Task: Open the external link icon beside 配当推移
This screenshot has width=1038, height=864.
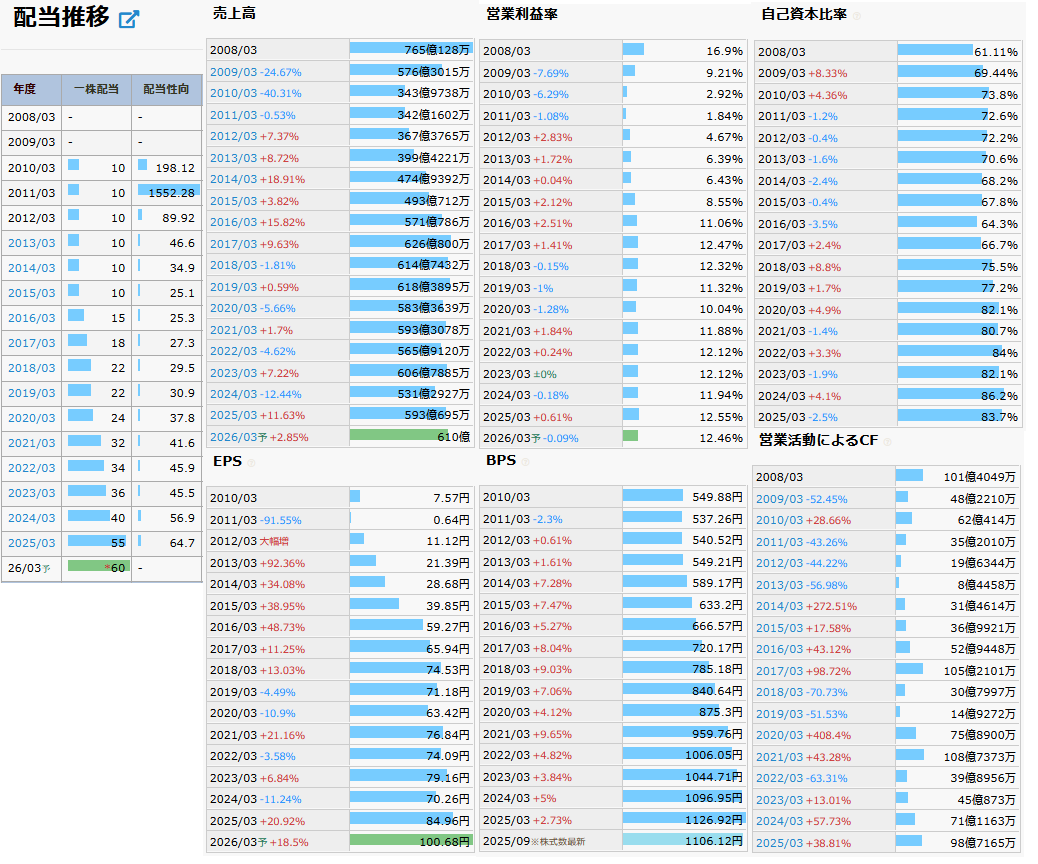Action: 128,20
